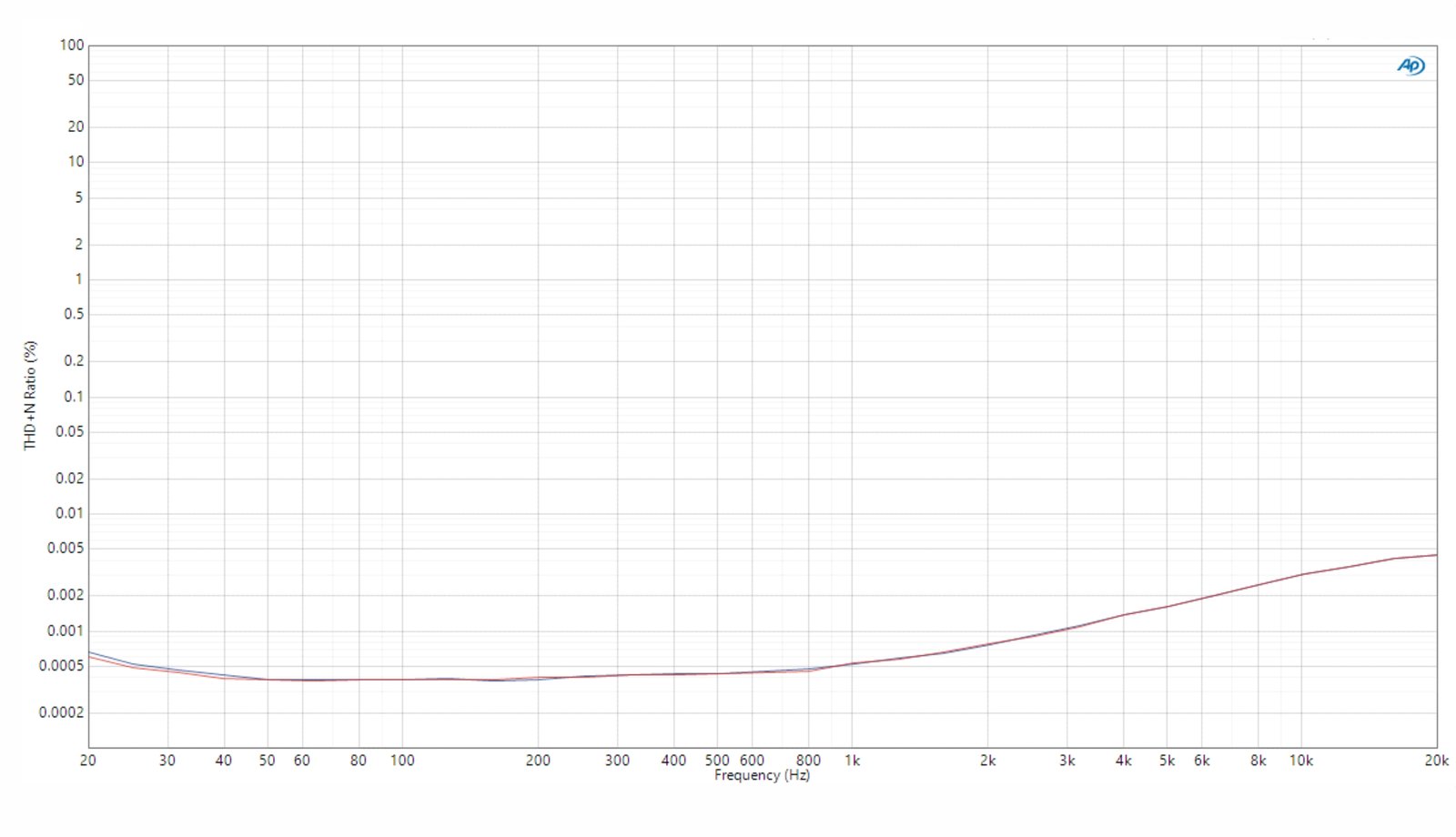Viewport: 1456px width, 837px height.
Task: Click the trace endpoint at 20k Hz
Action: coord(1436,555)
